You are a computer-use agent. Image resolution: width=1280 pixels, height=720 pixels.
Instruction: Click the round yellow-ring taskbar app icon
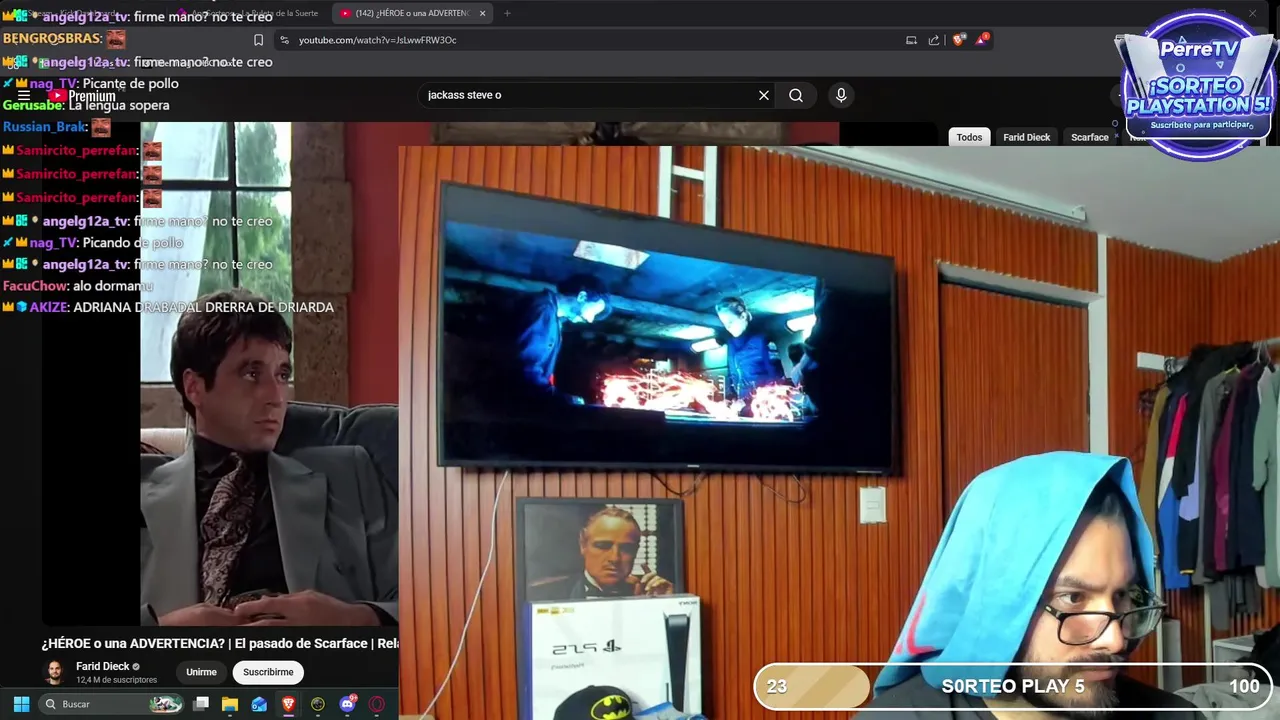point(318,704)
